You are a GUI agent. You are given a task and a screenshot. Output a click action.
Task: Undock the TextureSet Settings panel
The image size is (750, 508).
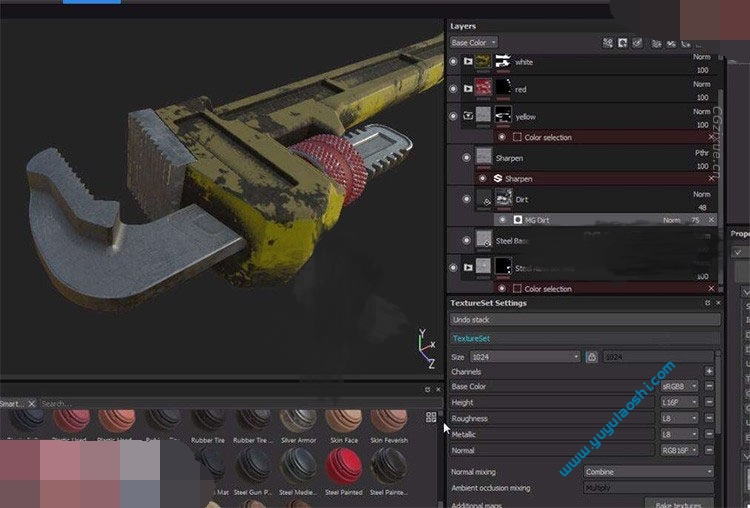pyautogui.click(x=707, y=303)
